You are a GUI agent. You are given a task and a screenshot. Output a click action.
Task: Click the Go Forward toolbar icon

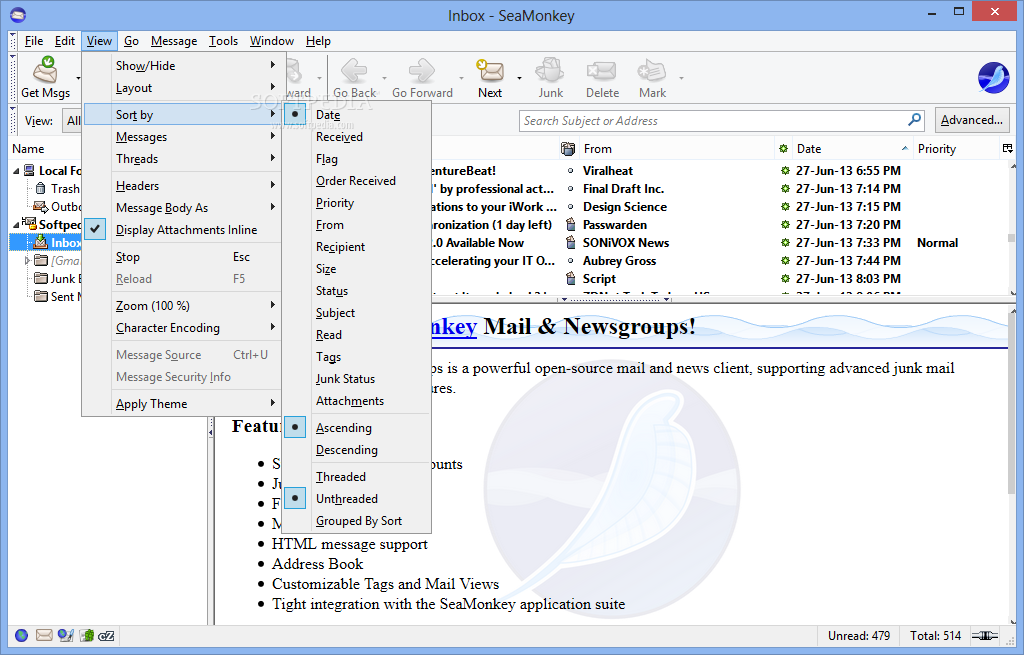(422, 70)
